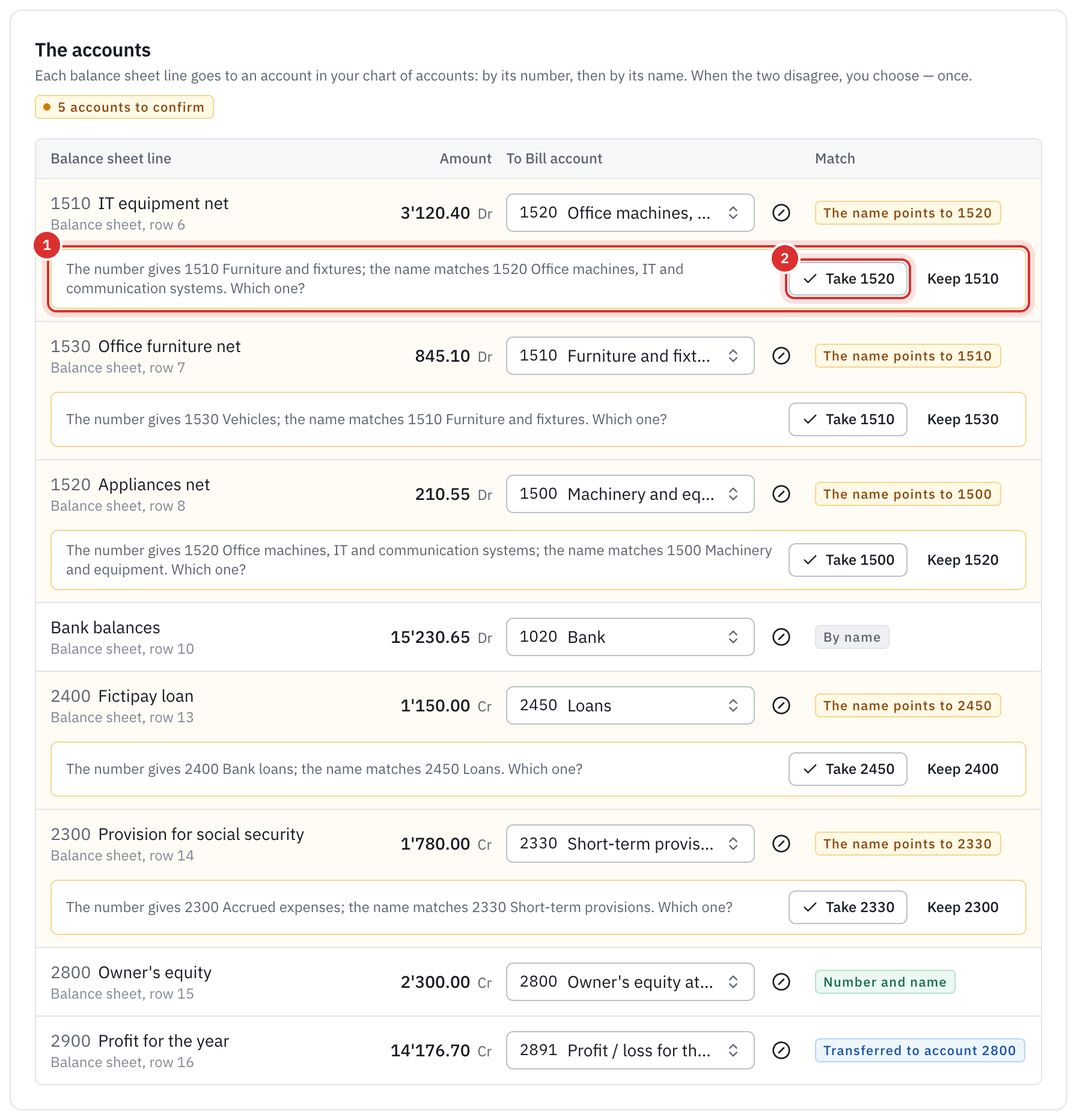
Task: Click the 'The name points to 1500' badge
Action: coord(908,494)
